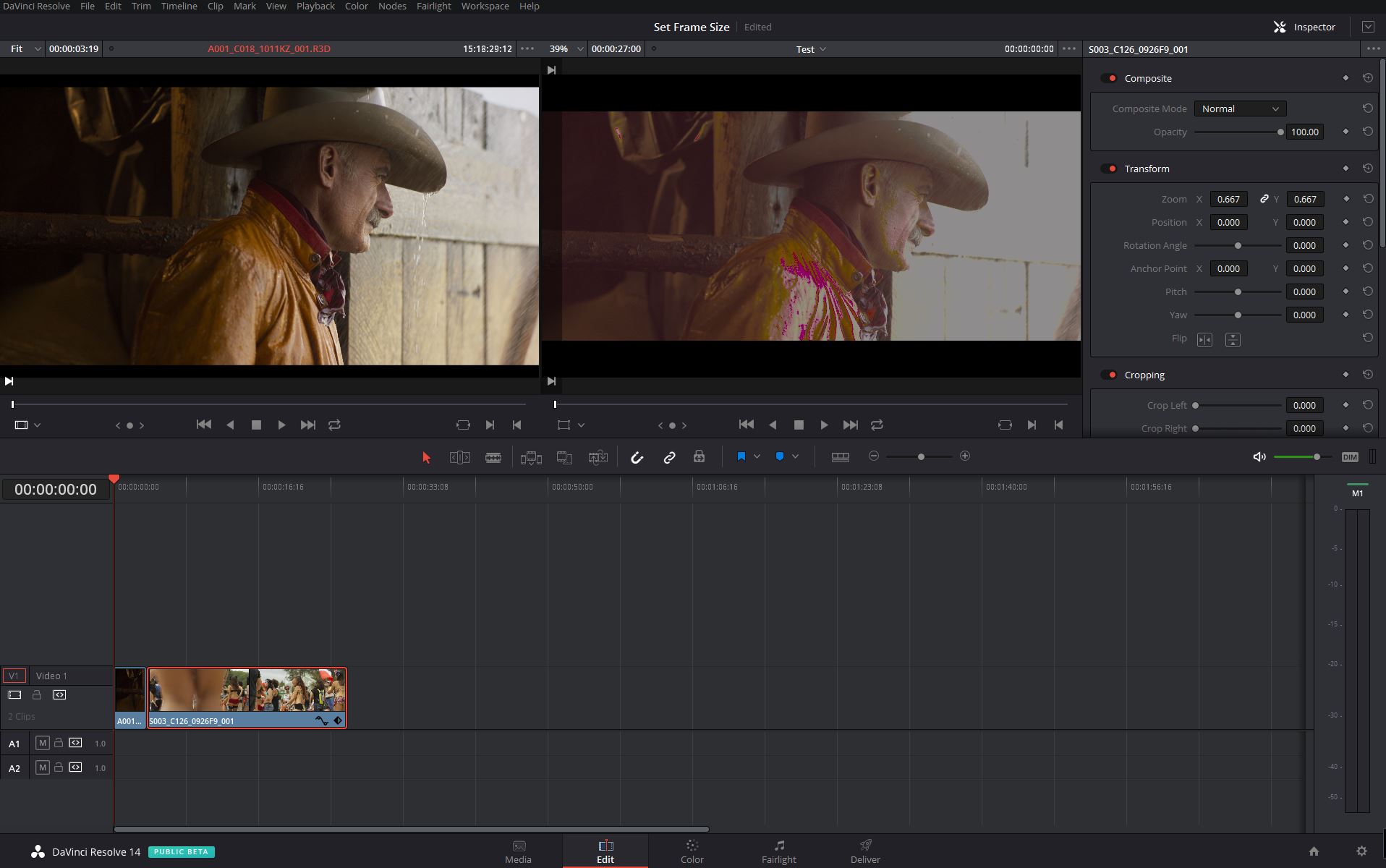
Task: Toggle the Composite section enable dot
Action: tap(1109, 78)
